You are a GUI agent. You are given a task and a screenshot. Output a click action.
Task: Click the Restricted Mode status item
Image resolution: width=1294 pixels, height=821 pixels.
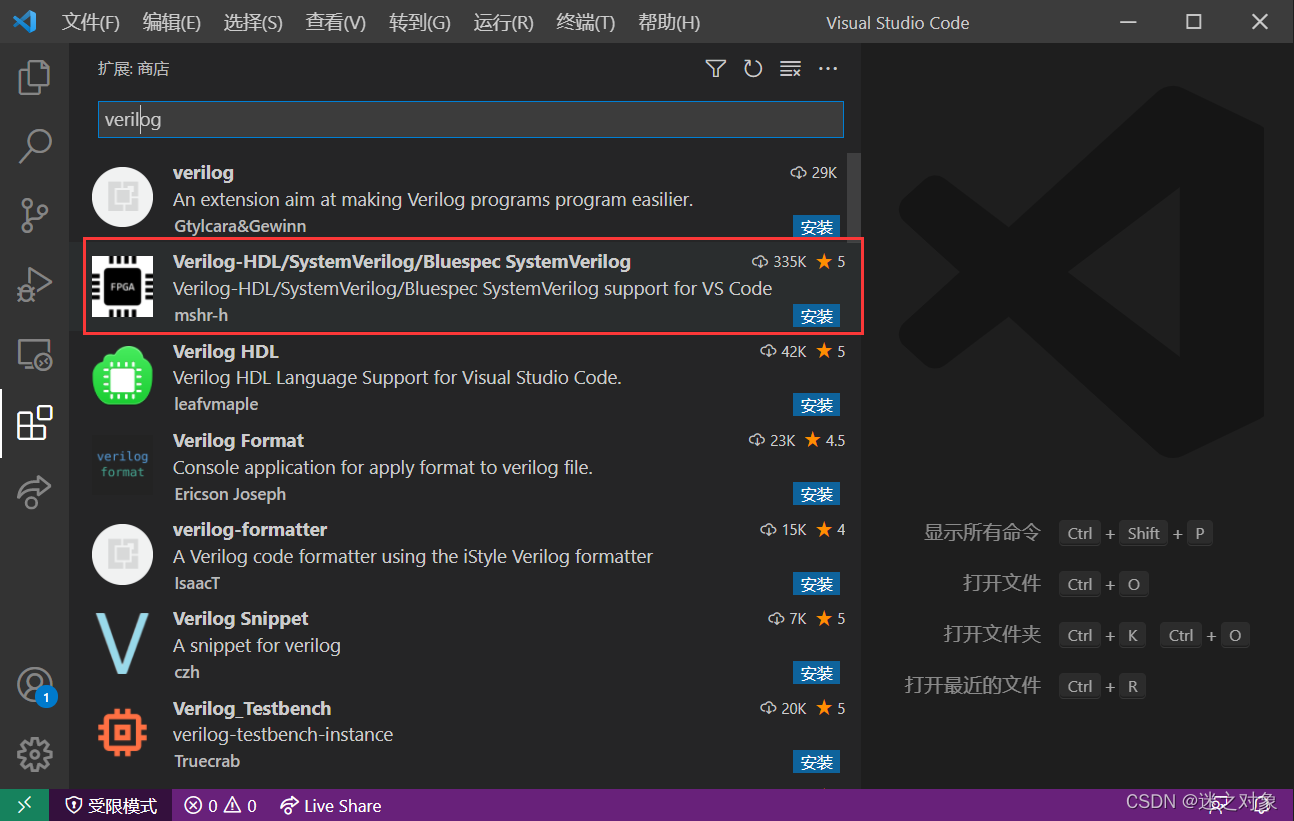click(111, 805)
